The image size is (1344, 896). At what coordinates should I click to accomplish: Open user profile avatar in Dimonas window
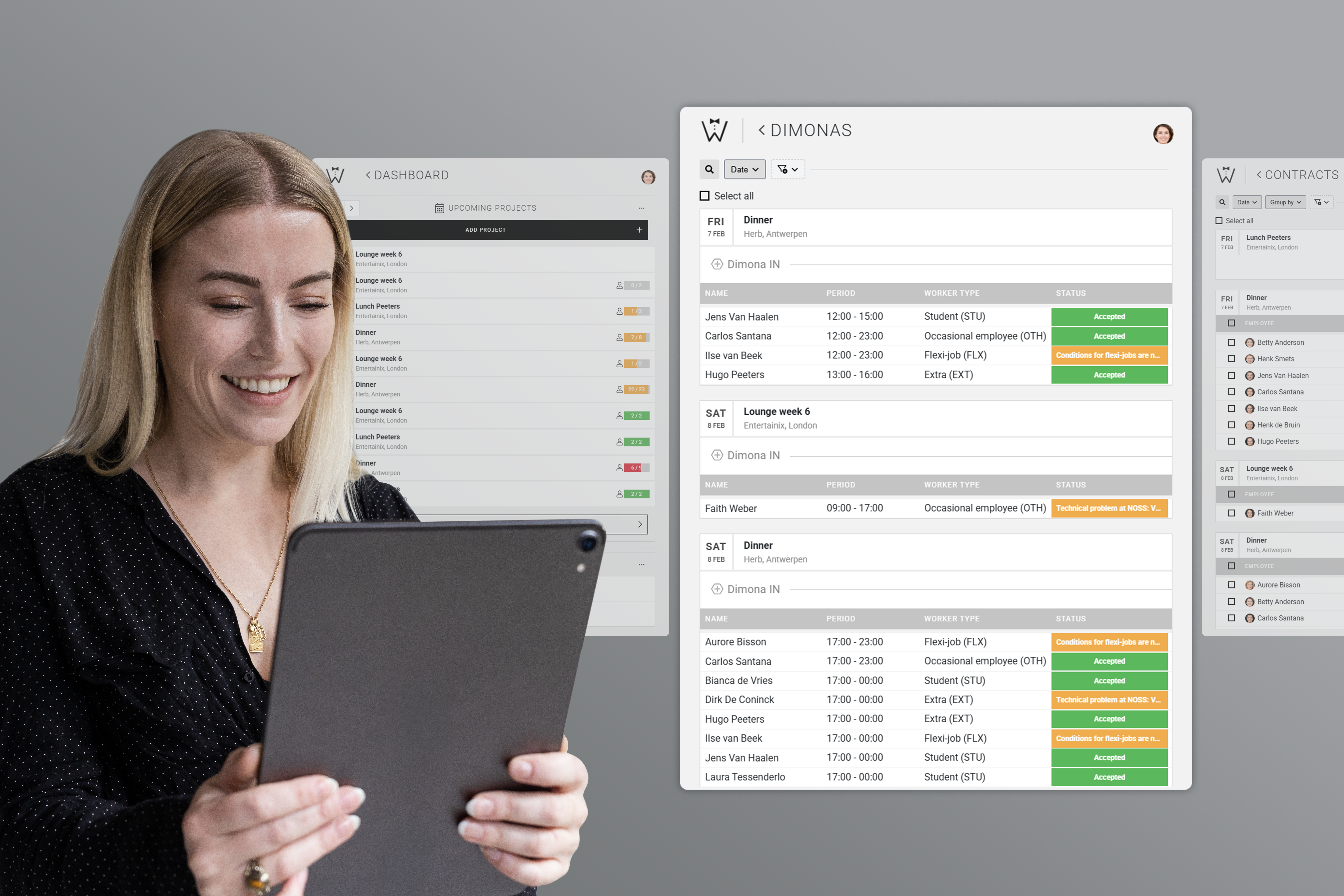pos(1162,134)
